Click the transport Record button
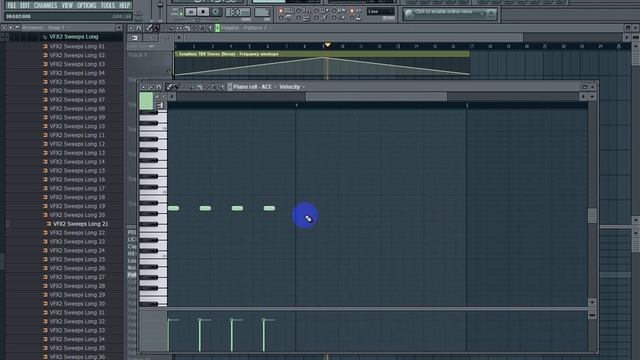 216,12
